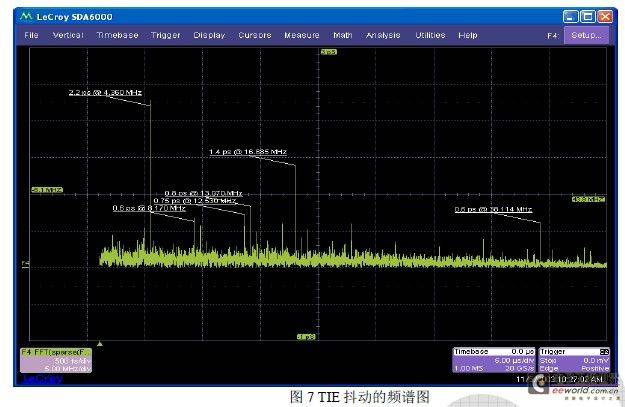625x407 pixels.
Task: Open the Display menu
Action: [209, 35]
